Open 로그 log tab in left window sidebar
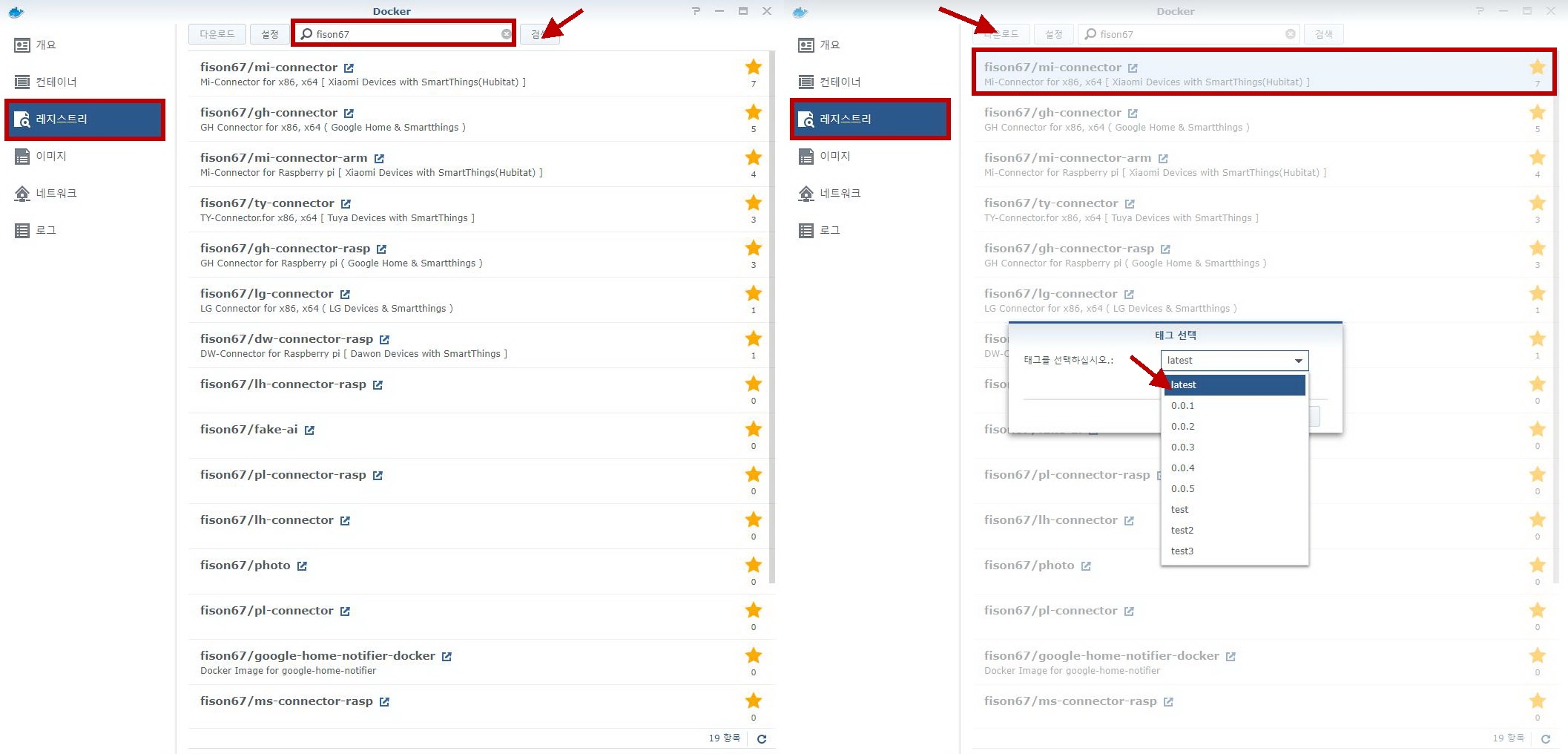The width and height of the screenshot is (1568, 754). pos(85,231)
